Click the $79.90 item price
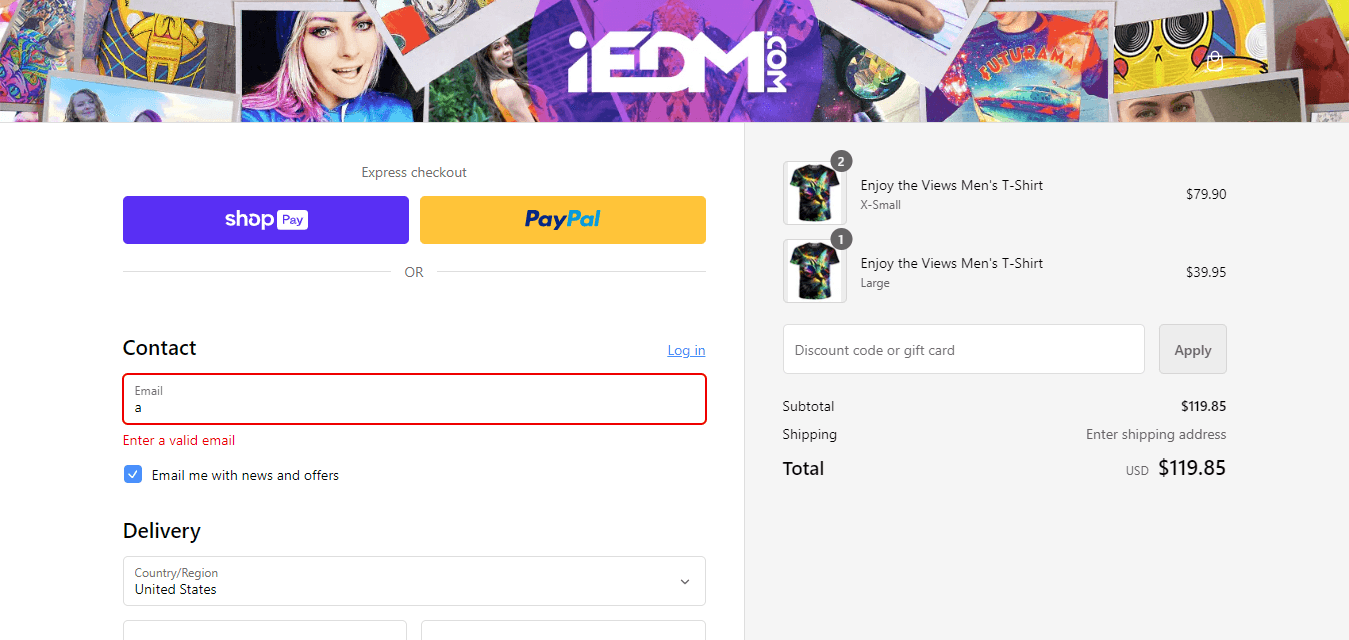Image resolution: width=1349 pixels, height=640 pixels. 1205,194
